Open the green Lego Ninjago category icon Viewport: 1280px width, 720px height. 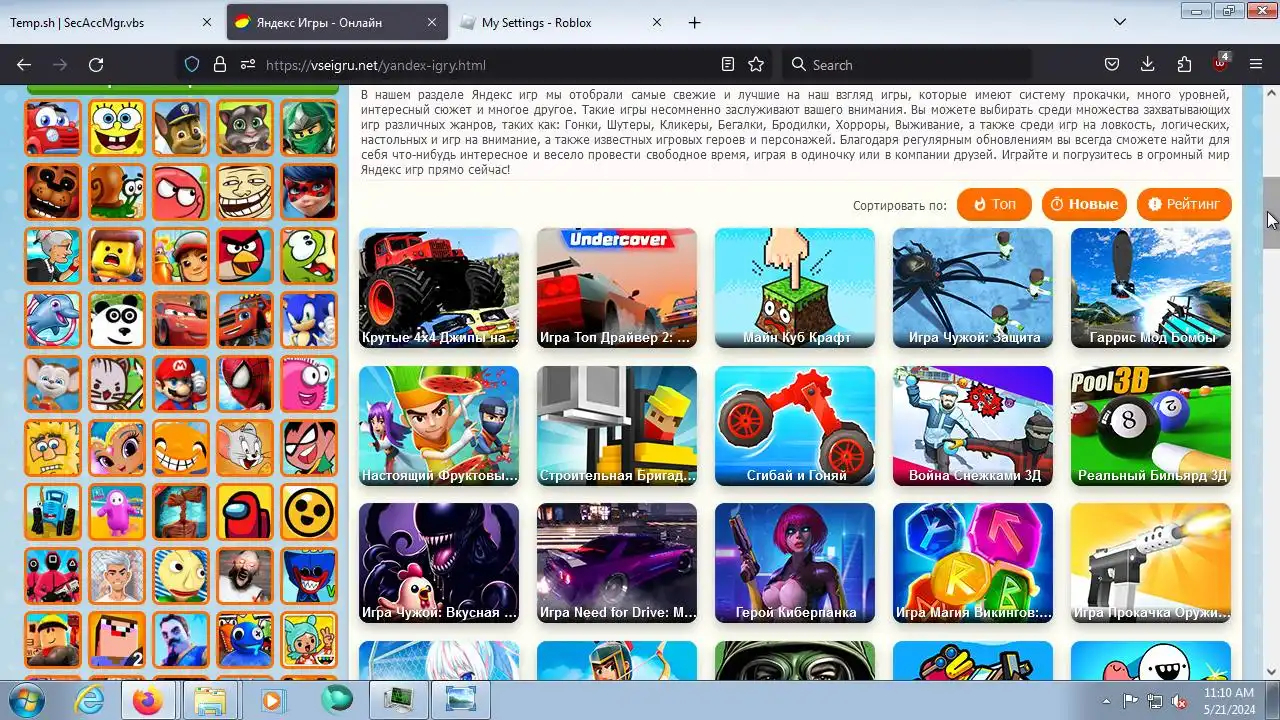click(309, 127)
